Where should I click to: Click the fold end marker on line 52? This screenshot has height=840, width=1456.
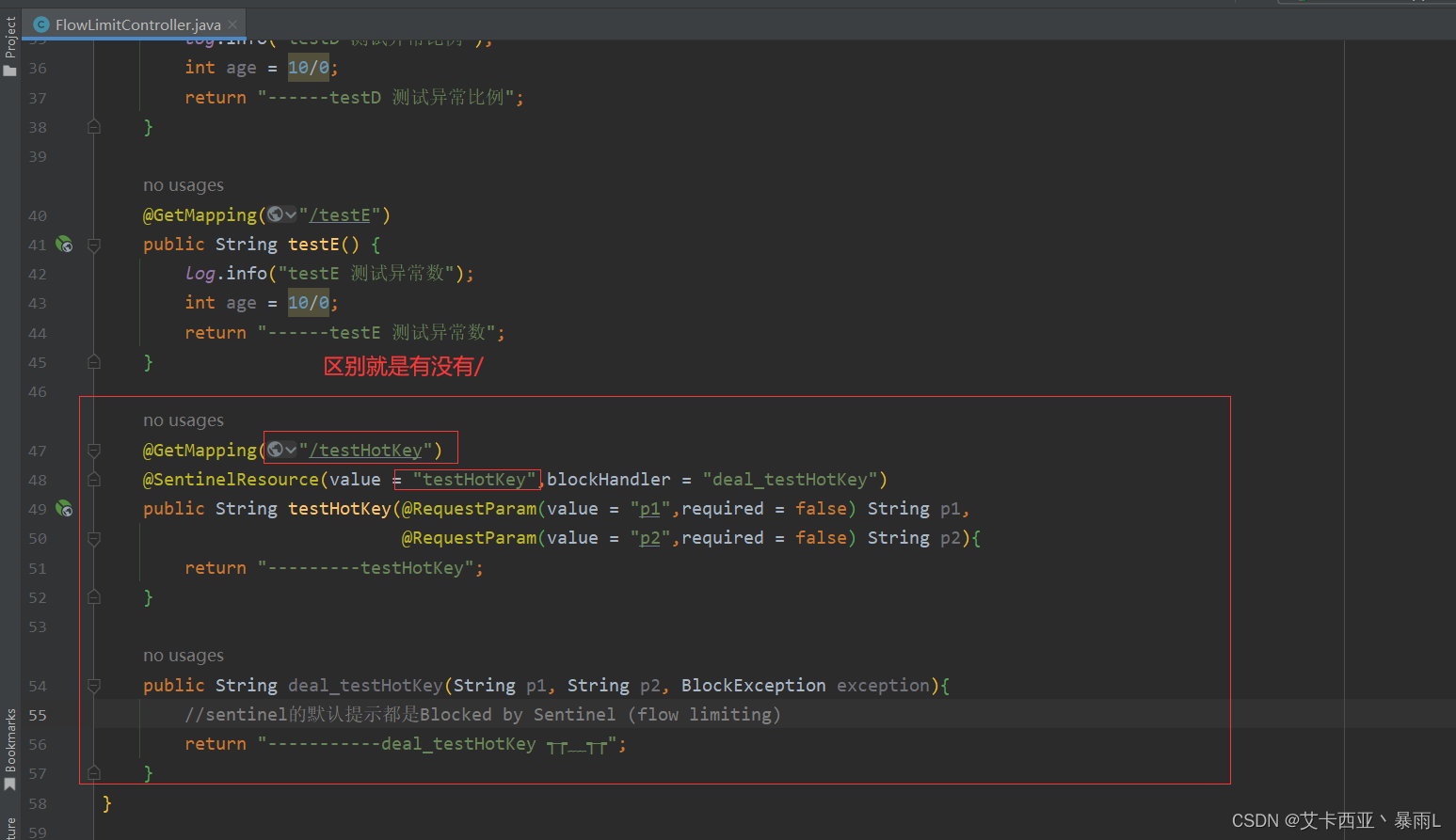(x=94, y=597)
